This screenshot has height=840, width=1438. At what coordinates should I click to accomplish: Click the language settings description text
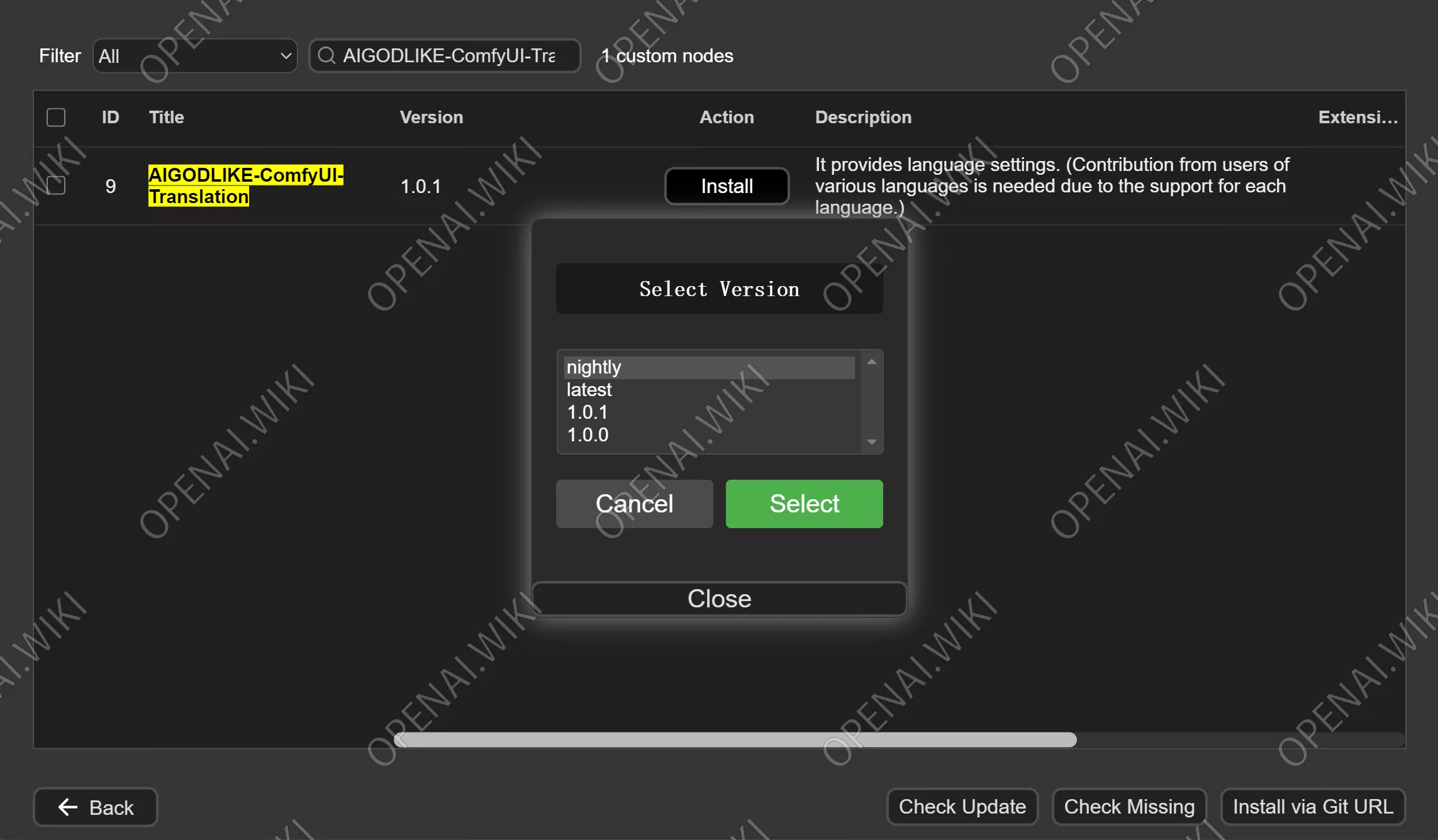tap(1052, 186)
